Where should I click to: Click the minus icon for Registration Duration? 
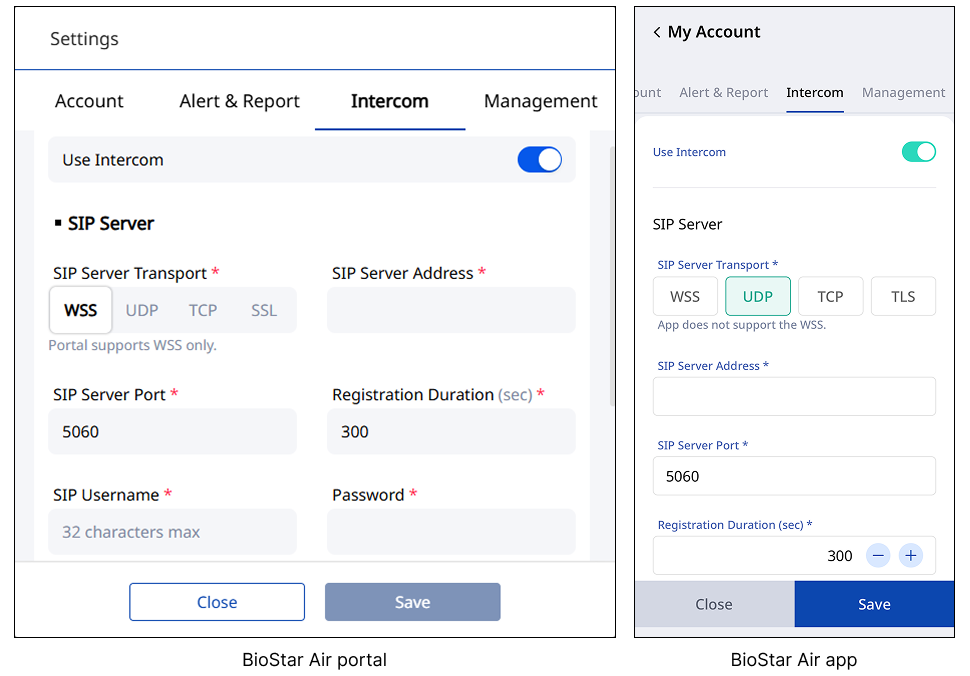point(877,556)
